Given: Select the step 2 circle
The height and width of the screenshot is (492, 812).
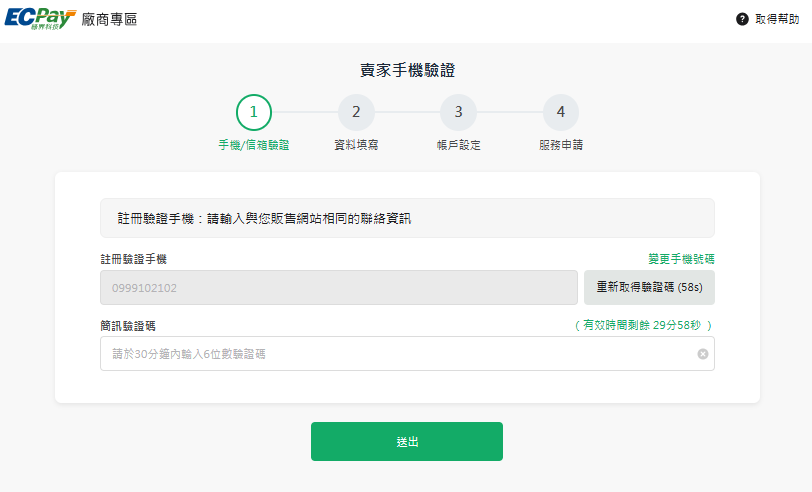Looking at the screenshot, I should click(x=356, y=112).
